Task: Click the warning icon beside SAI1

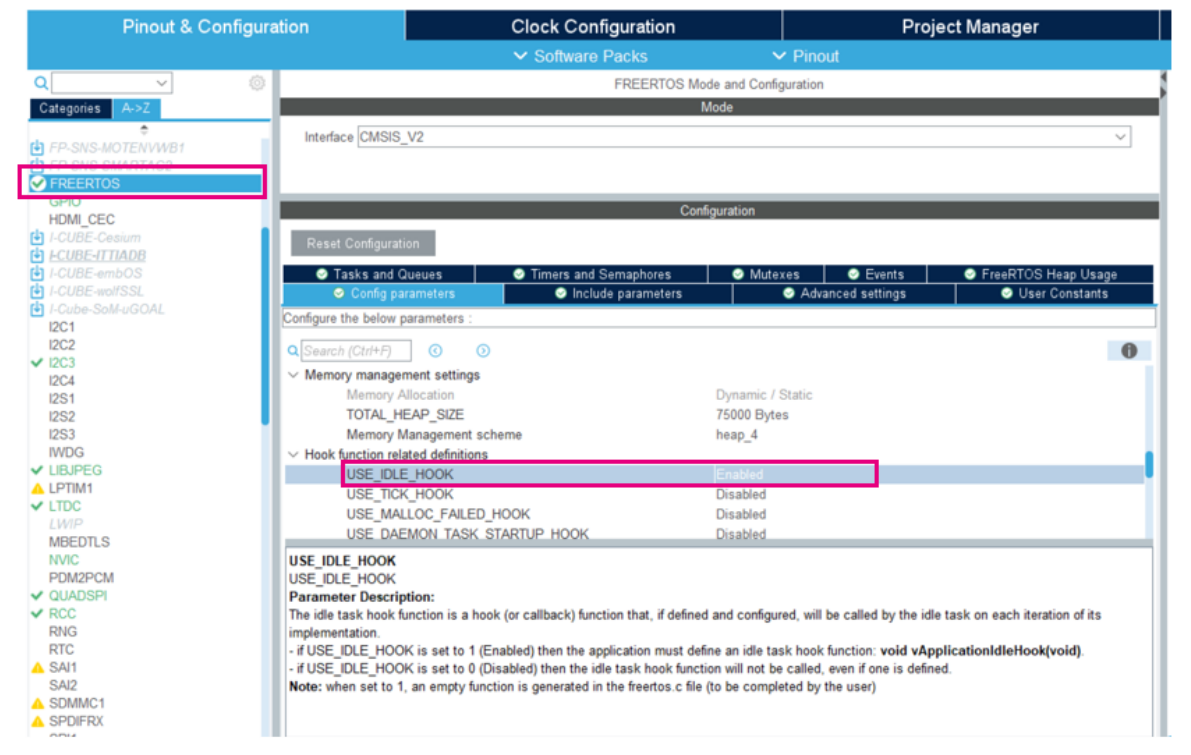Action: click(37, 668)
